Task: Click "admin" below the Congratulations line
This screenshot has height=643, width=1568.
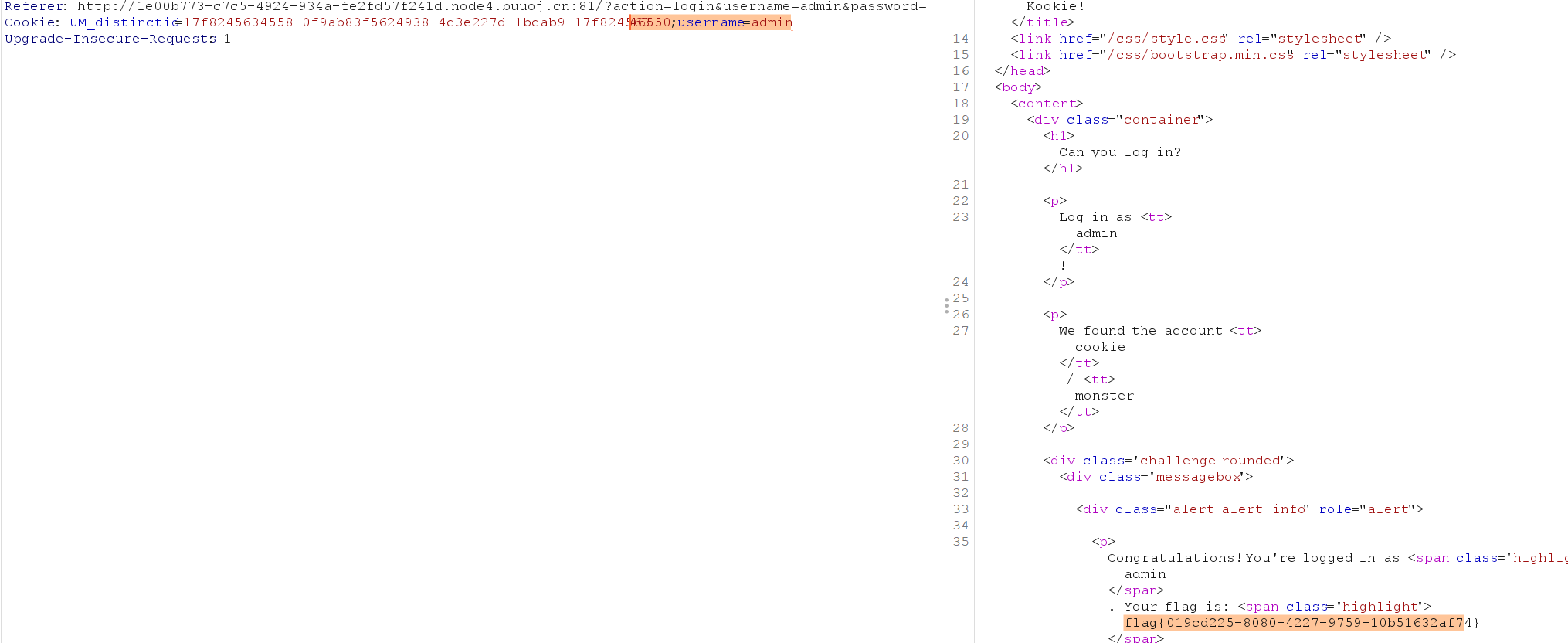Action: pyautogui.click(x=1145, y=574)
